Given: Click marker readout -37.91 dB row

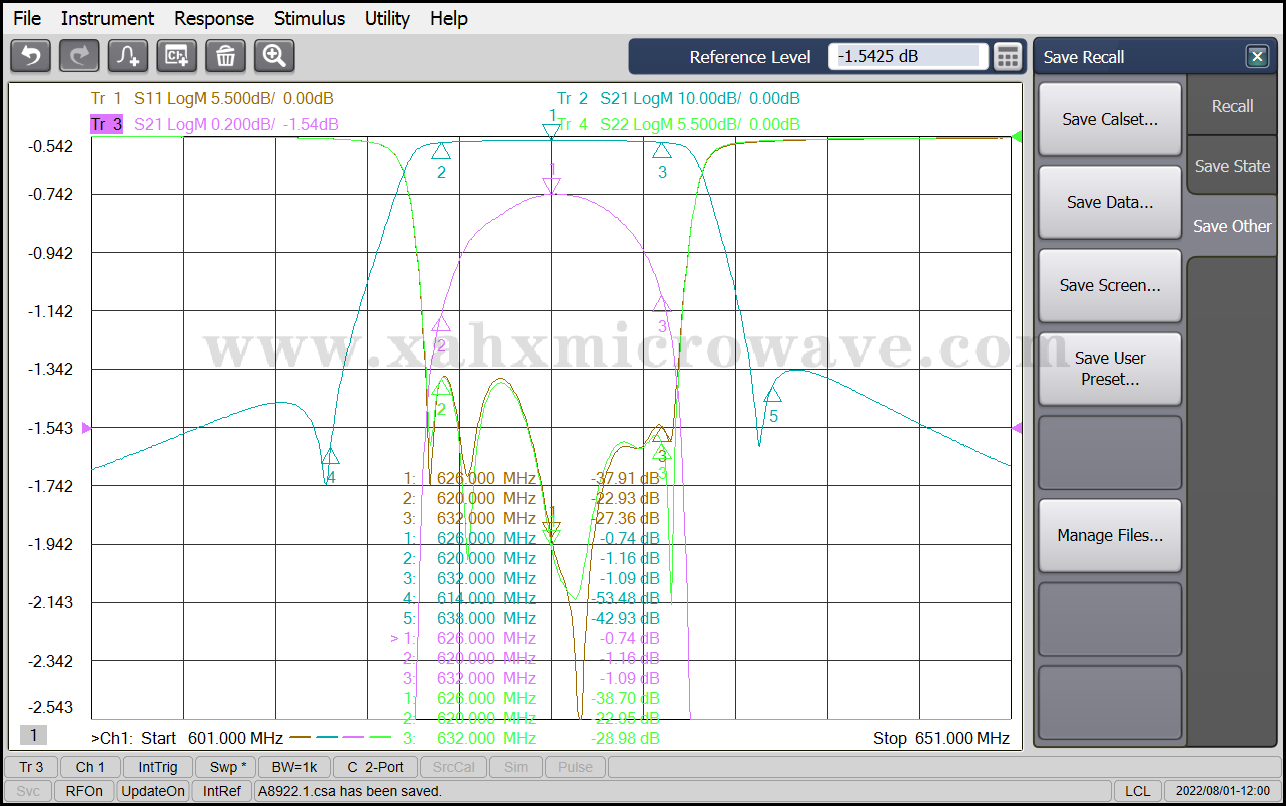Looking at the screenshot, I should 531,478.
